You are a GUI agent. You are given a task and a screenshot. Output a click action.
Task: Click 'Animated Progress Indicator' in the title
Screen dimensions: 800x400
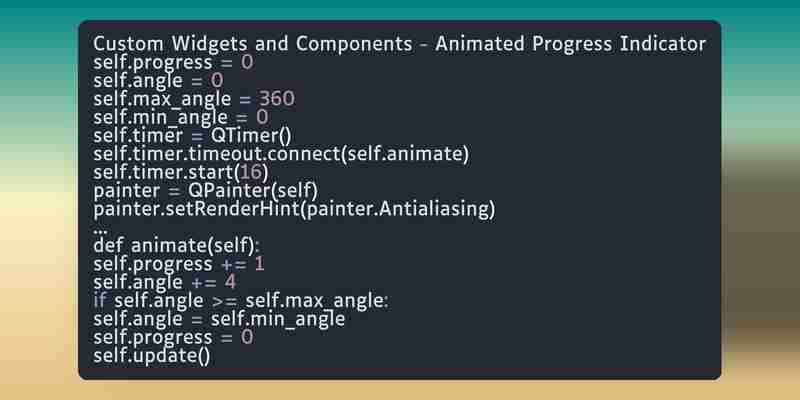570,44
